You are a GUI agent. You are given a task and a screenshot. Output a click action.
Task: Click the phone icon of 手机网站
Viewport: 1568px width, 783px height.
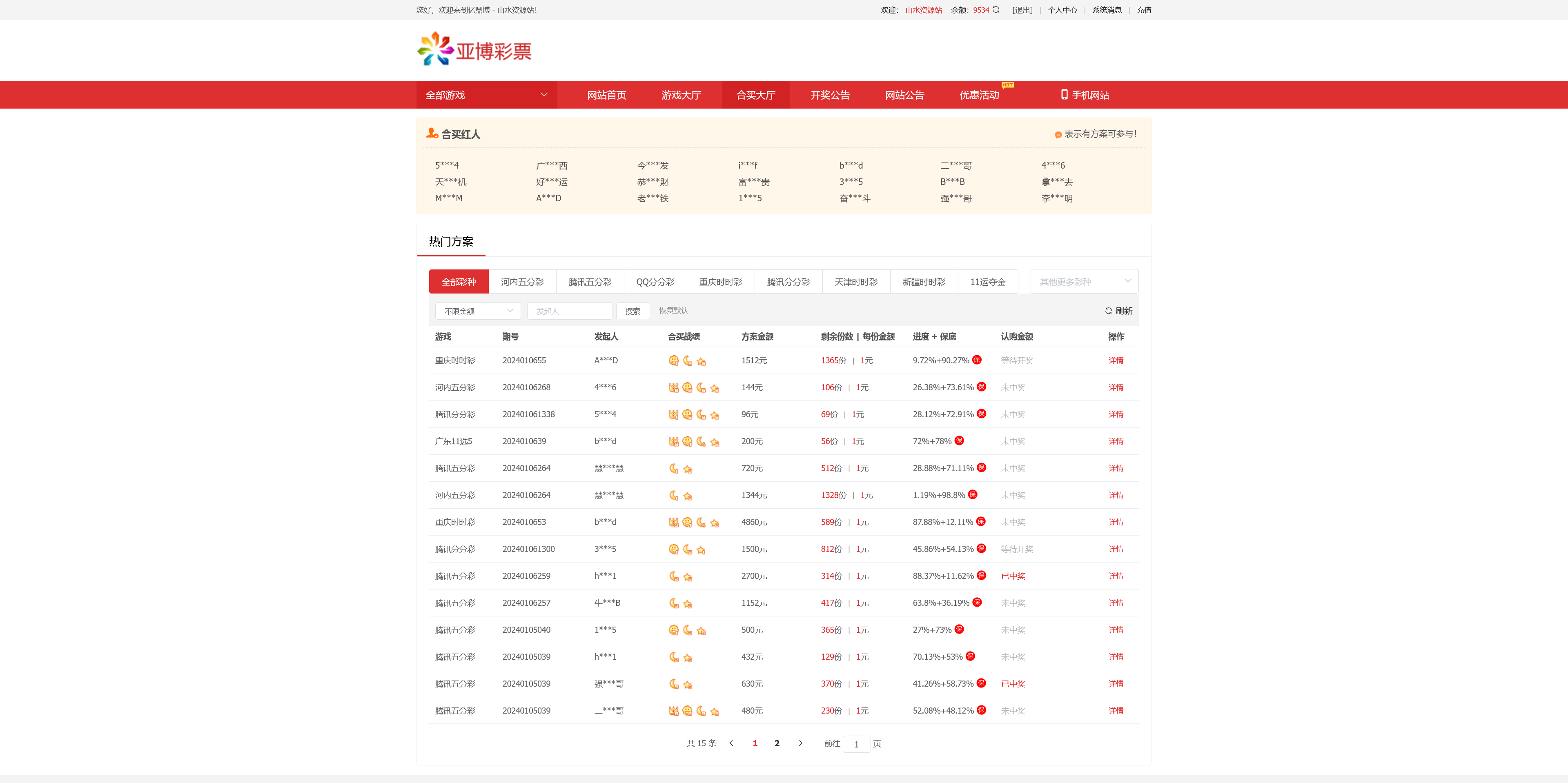(x=1064, y=94)
